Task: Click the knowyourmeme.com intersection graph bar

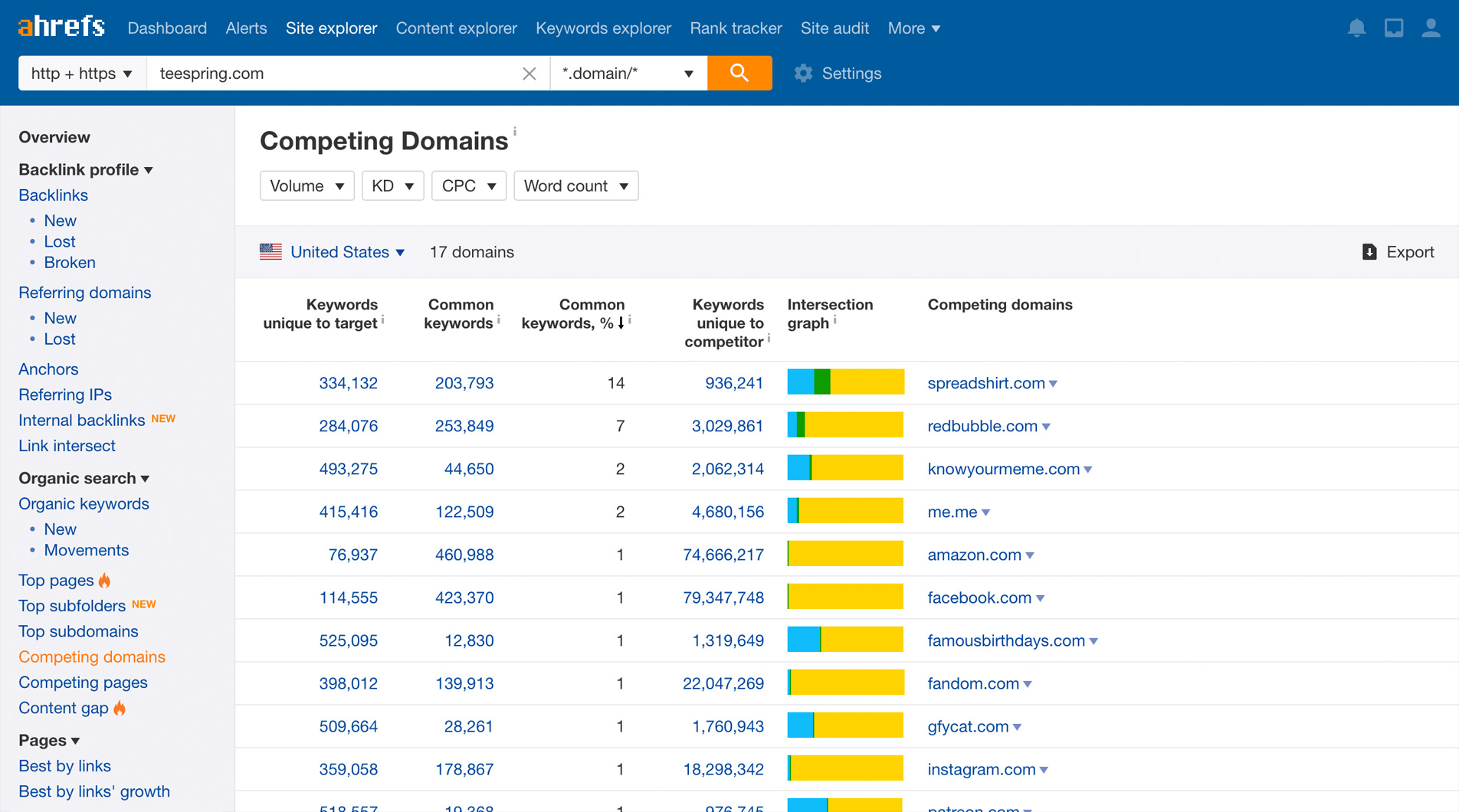Action: (845, 468)
